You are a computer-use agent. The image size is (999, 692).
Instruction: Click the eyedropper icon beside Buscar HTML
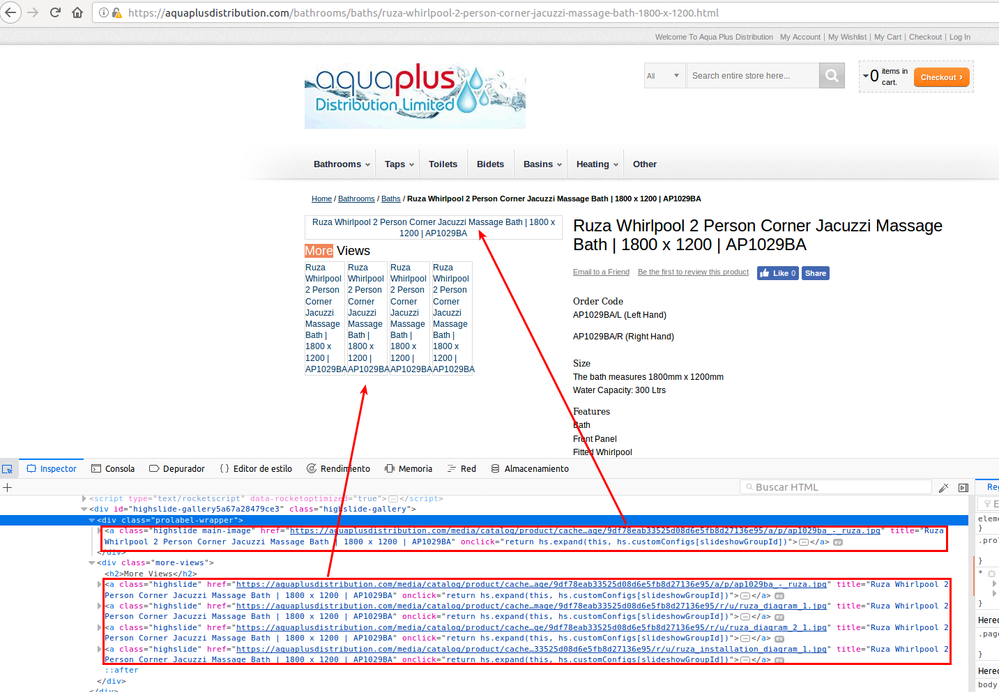pyautogui.click(x=943, y=488)
